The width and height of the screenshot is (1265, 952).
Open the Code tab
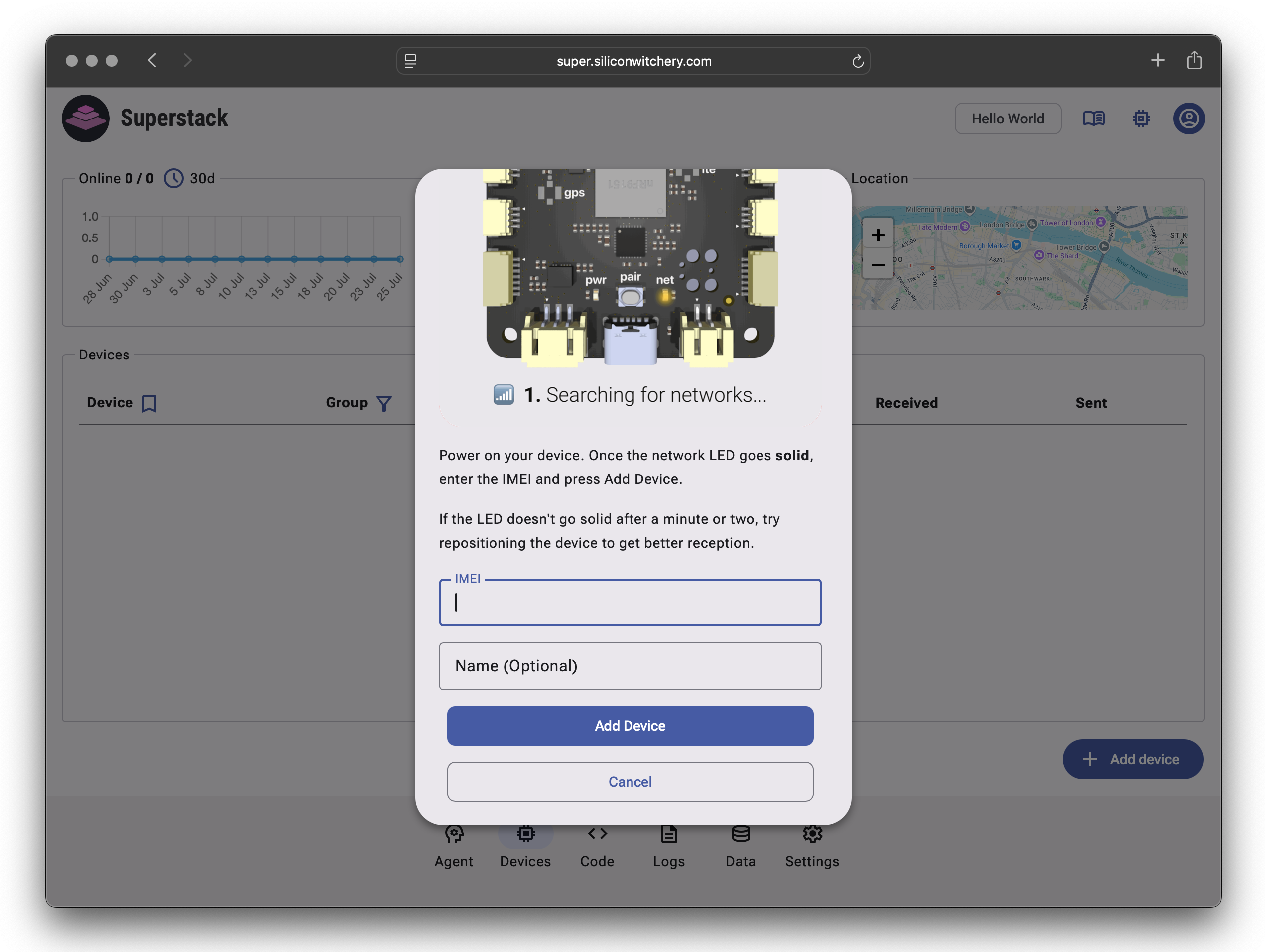tap(597, 847)
